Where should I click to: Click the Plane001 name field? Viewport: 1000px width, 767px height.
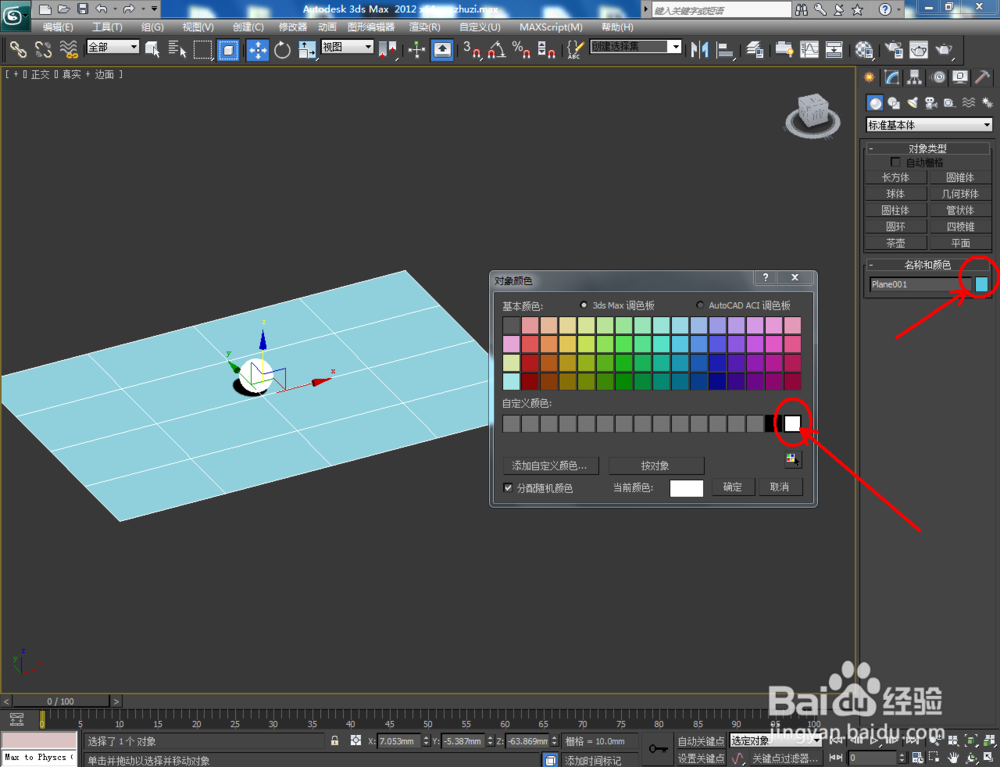point(917,284)
